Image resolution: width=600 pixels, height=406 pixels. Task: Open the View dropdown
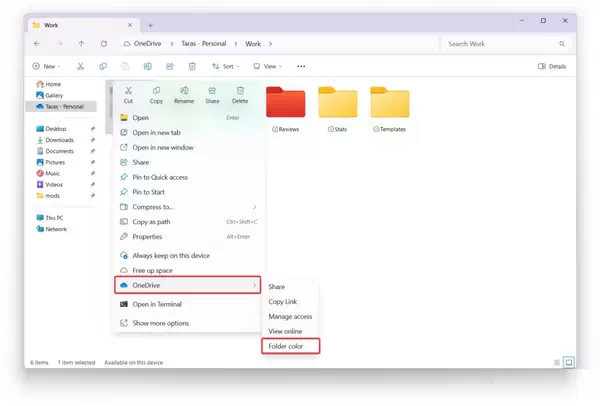[x=267, y=66]
